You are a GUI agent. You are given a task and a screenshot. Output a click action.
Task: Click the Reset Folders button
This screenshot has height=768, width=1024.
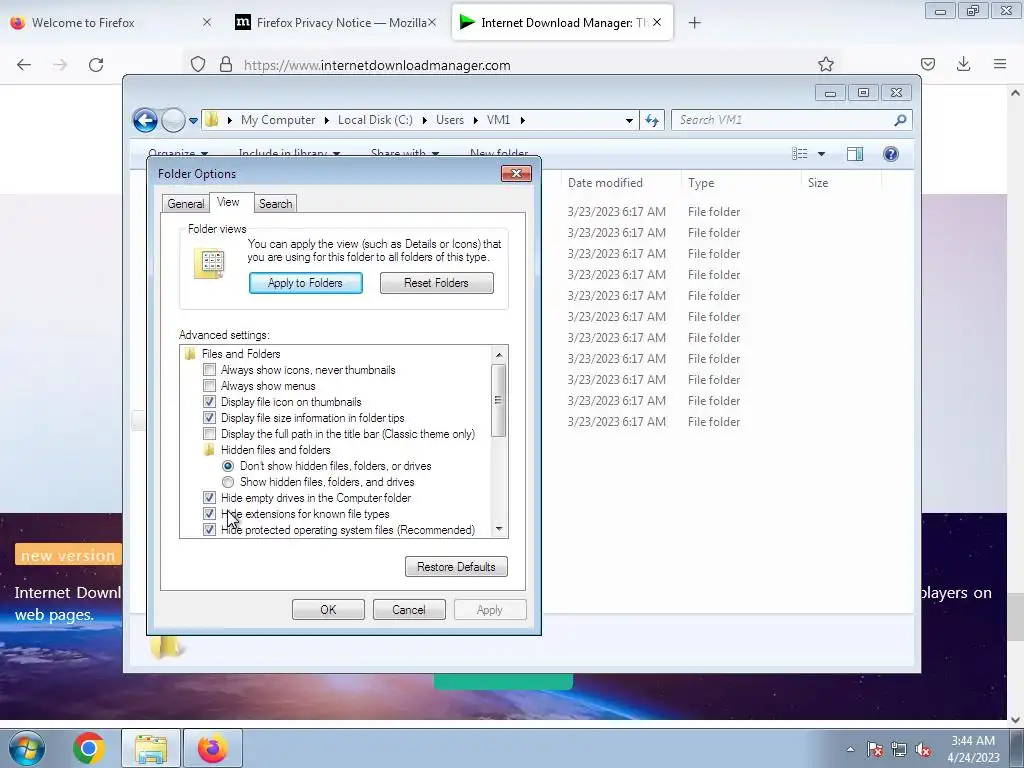(436, 283)
